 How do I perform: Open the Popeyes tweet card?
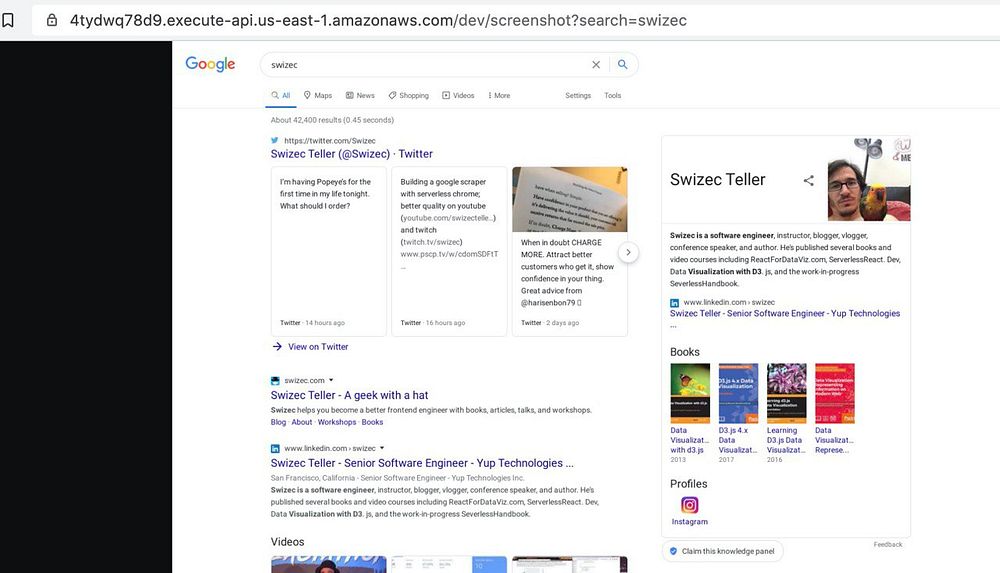[x=328, y=251]
